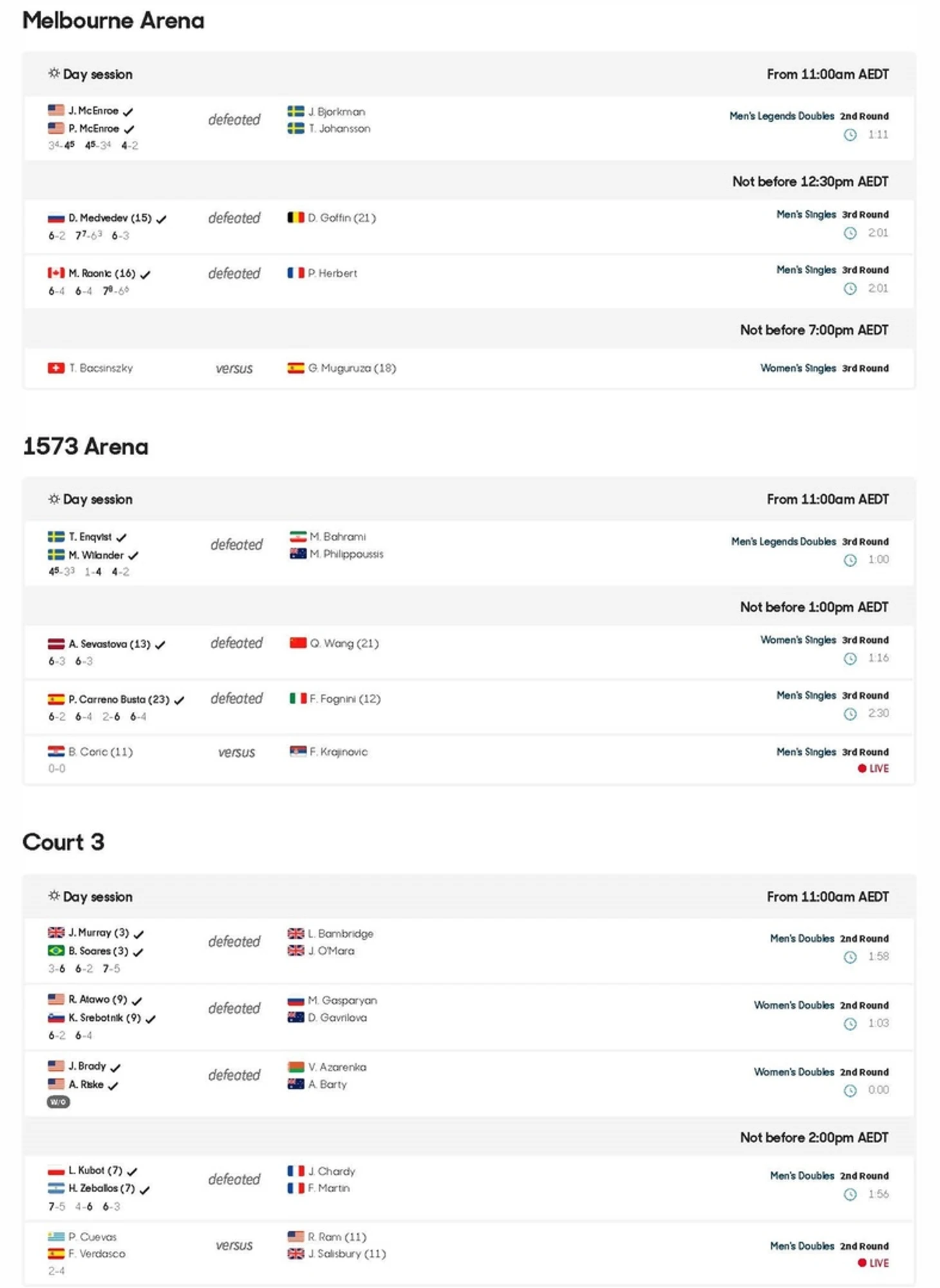Click LIVE indicator for Cuevas/Verdasco match
The width and height of the screenshot is (940, 1288).
[873, 1263]
